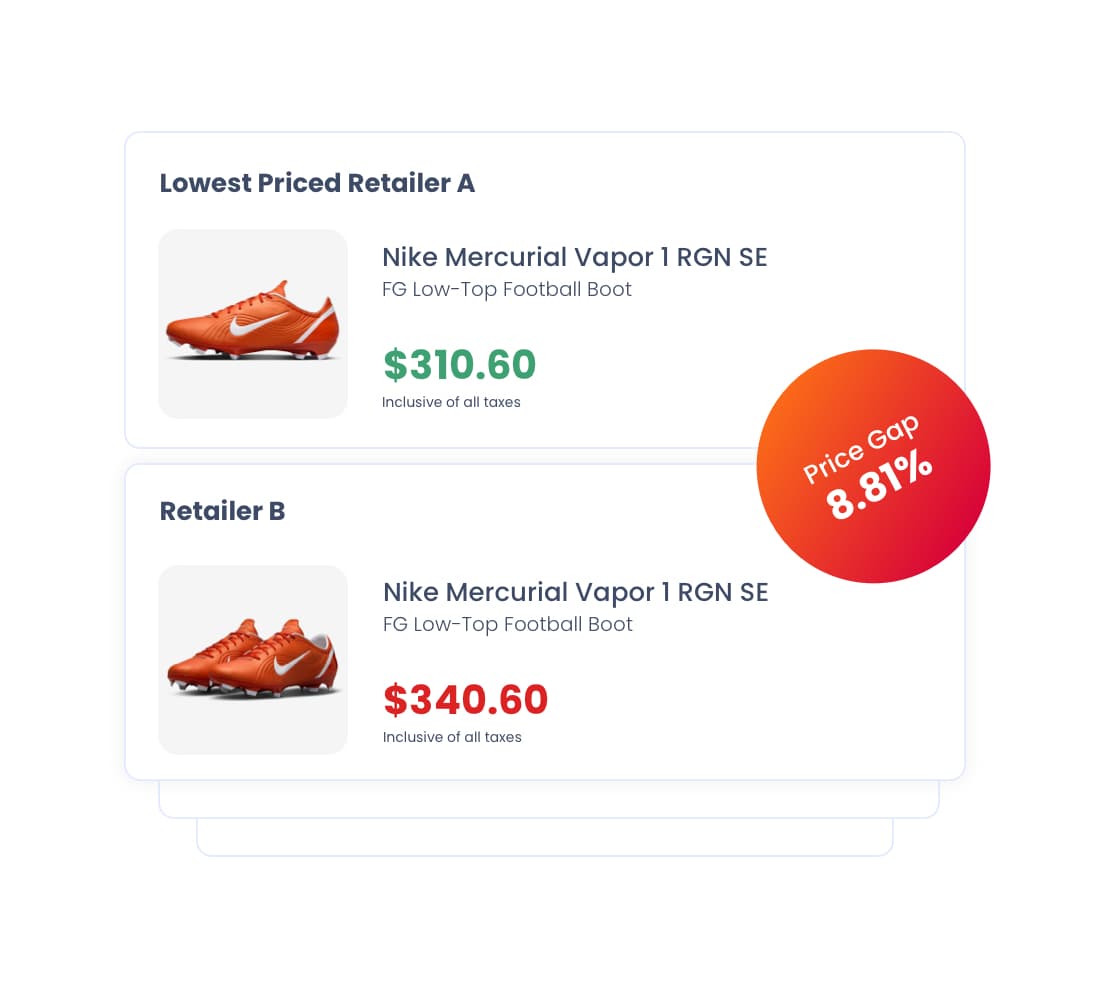Click the white Nike swoosh on Retailer A's boot
The width and height of the screenshot is (1118, 988).
[x=247, y=327]
